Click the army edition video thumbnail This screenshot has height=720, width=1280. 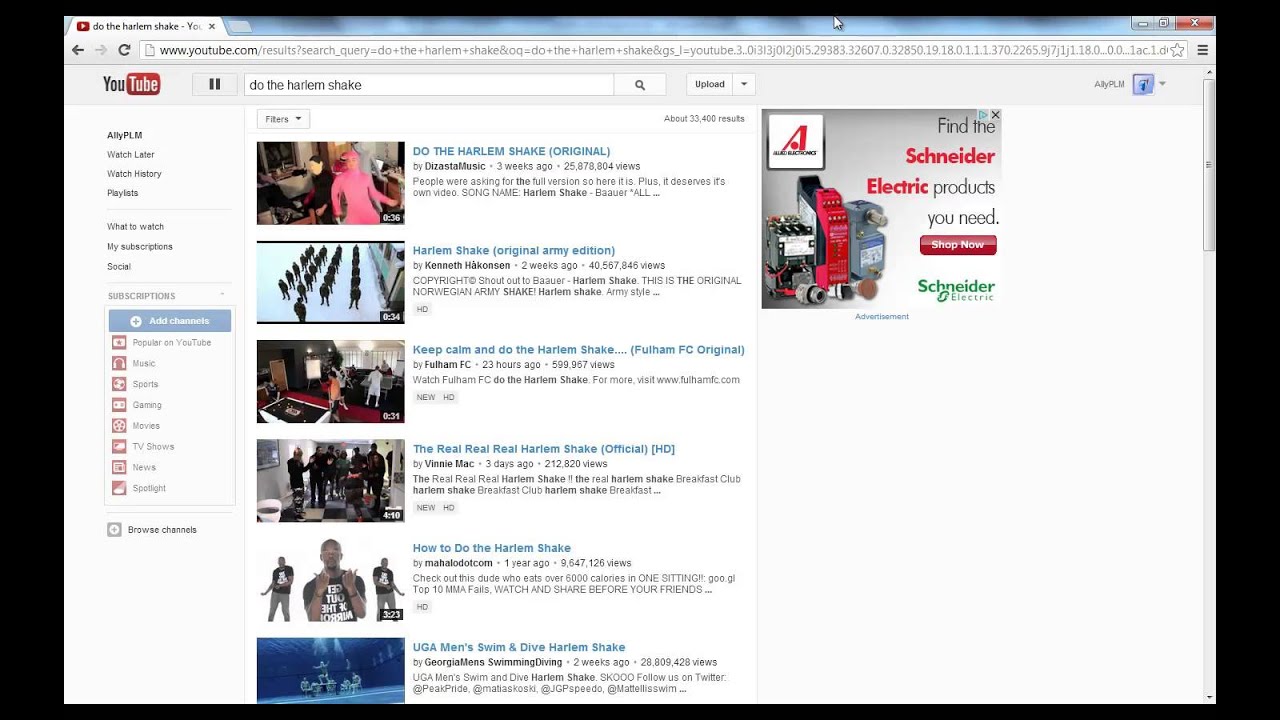(x=331, y=282)
